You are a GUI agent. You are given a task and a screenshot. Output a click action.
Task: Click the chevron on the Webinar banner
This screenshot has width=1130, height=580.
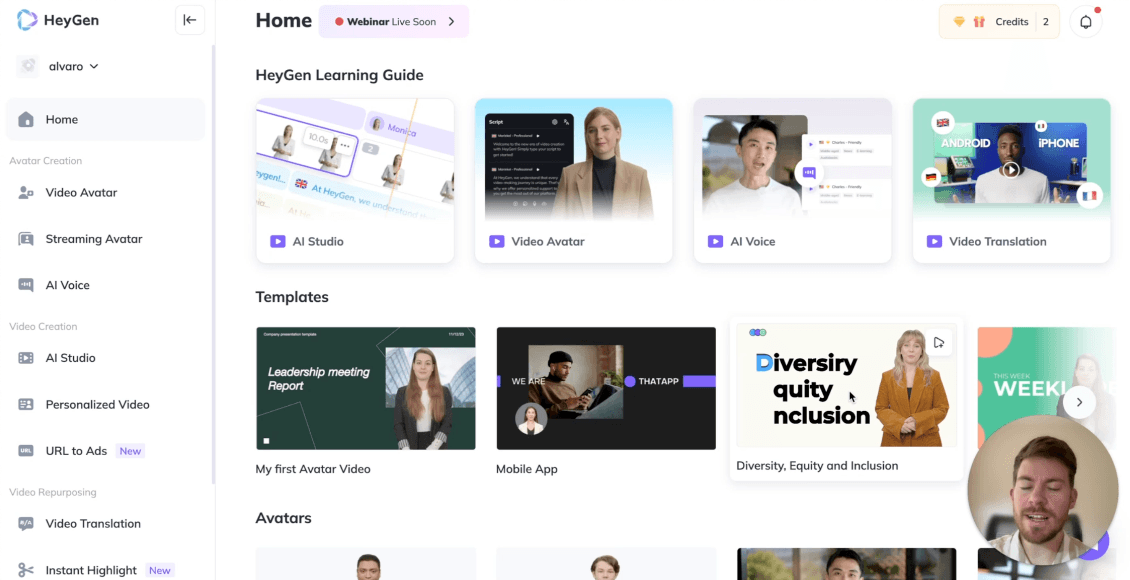pyautogui.click(x=452, y=22)
